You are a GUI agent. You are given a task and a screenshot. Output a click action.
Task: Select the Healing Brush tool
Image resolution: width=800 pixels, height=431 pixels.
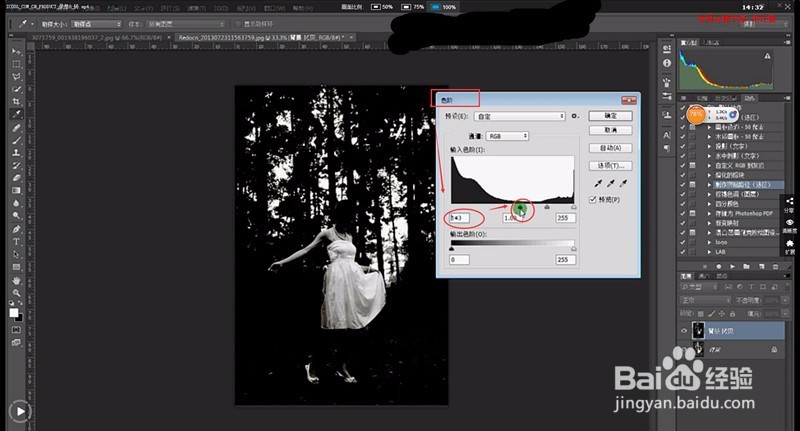(16, 128)
